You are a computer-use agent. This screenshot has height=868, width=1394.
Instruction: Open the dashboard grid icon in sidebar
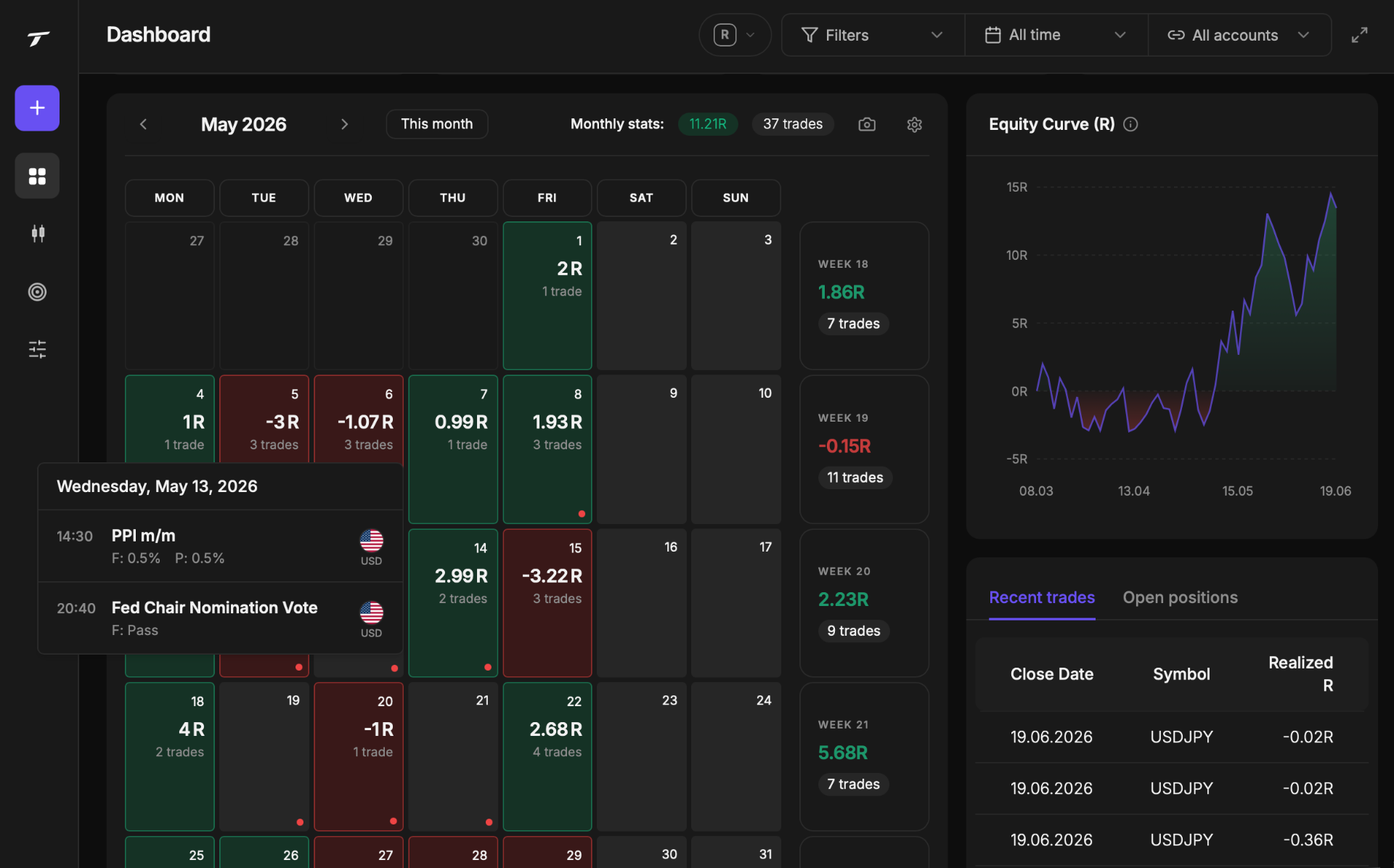(37, 176)
